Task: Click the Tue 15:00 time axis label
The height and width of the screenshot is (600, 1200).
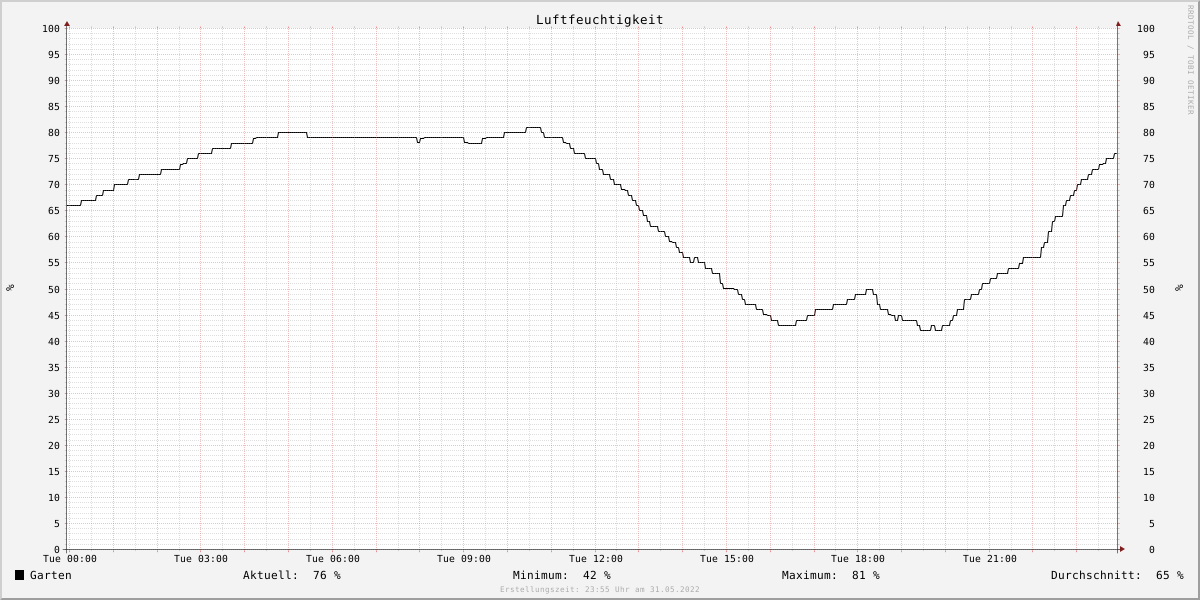Action: [x=727, y=559]
